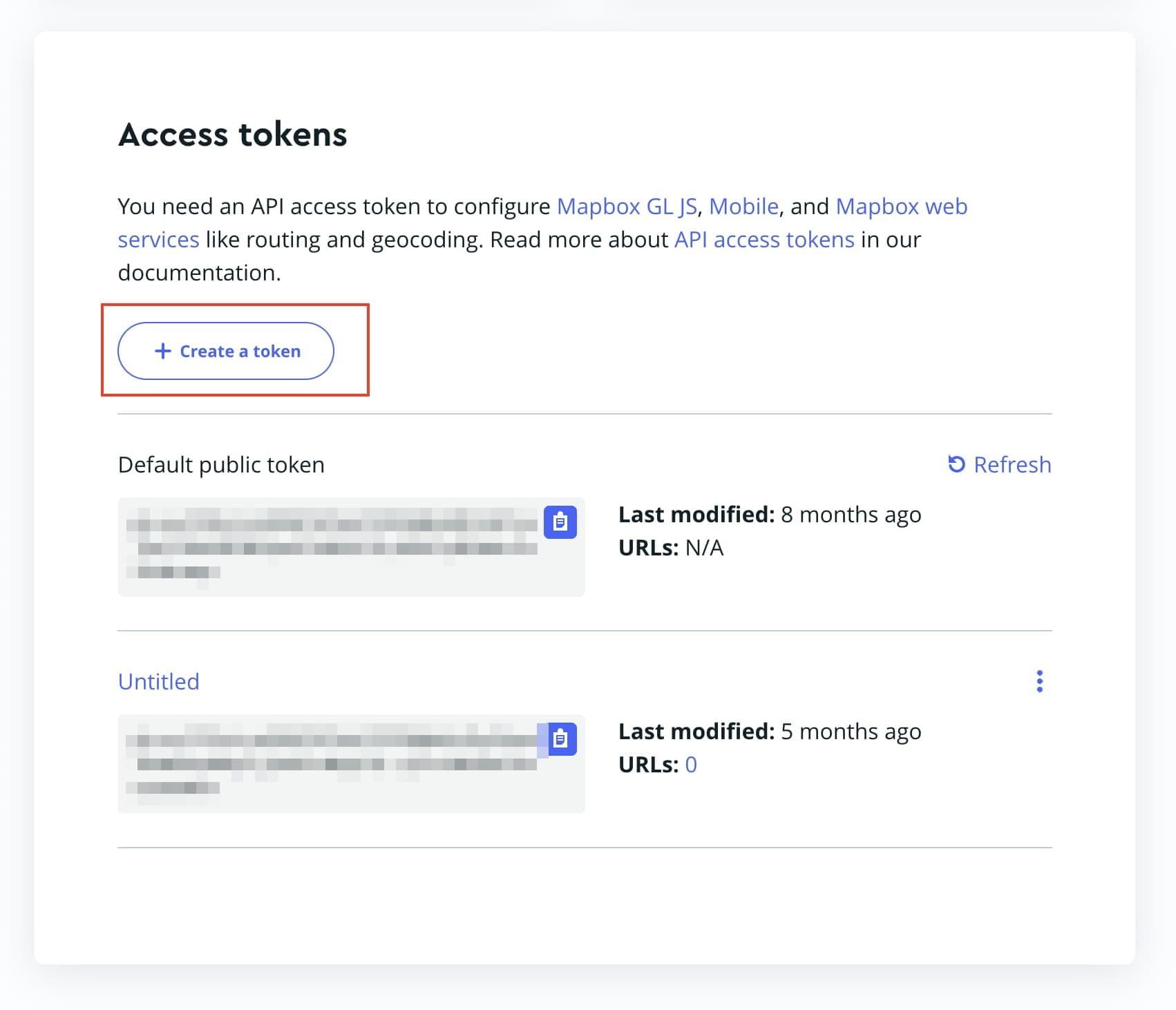Image resolution: width=1176 pixels, height=1010 pixels.
Task: Click the circular arrow Refresh icon
Action: (956, 464)
